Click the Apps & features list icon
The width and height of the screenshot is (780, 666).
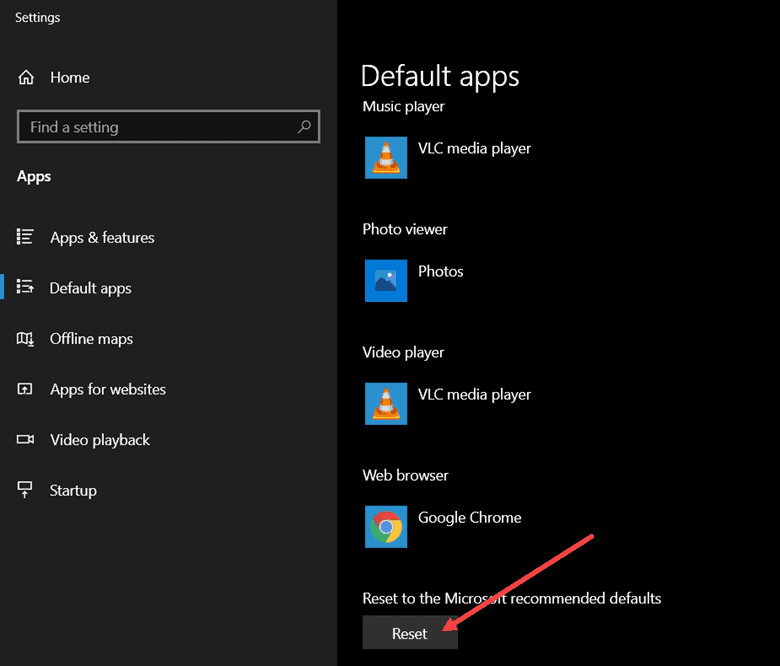[x=26, y=237]
